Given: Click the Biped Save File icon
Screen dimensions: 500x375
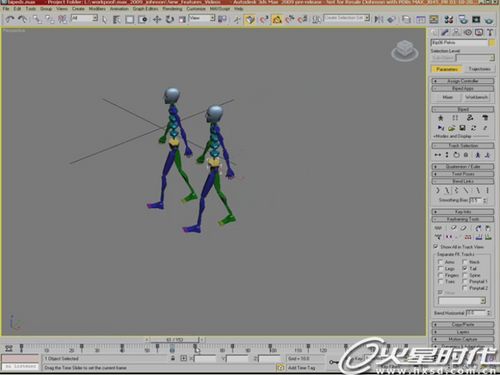Looking at the screenshot, I should pos(462,128).
